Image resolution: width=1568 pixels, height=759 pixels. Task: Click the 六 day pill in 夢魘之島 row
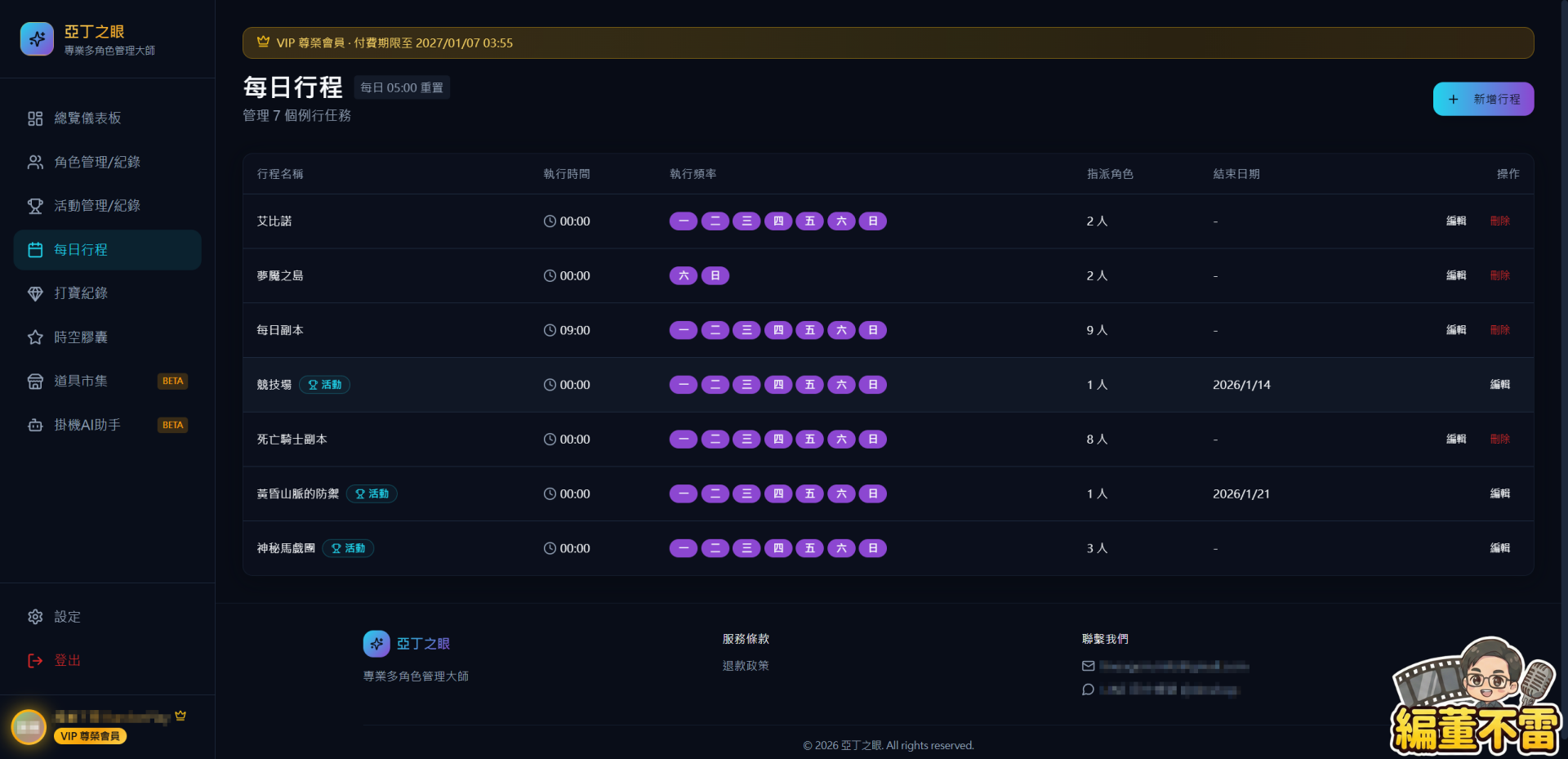pos(684,275)
